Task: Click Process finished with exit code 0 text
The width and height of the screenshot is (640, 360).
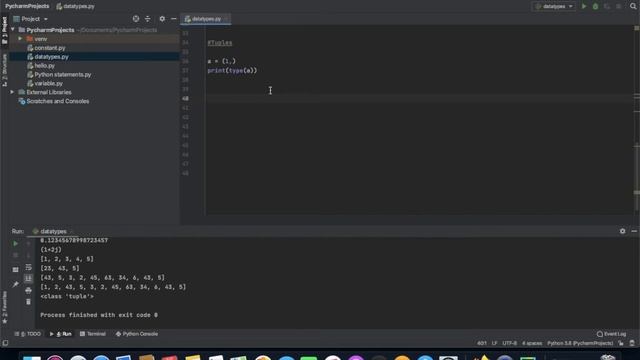Action: pos(99,315)
